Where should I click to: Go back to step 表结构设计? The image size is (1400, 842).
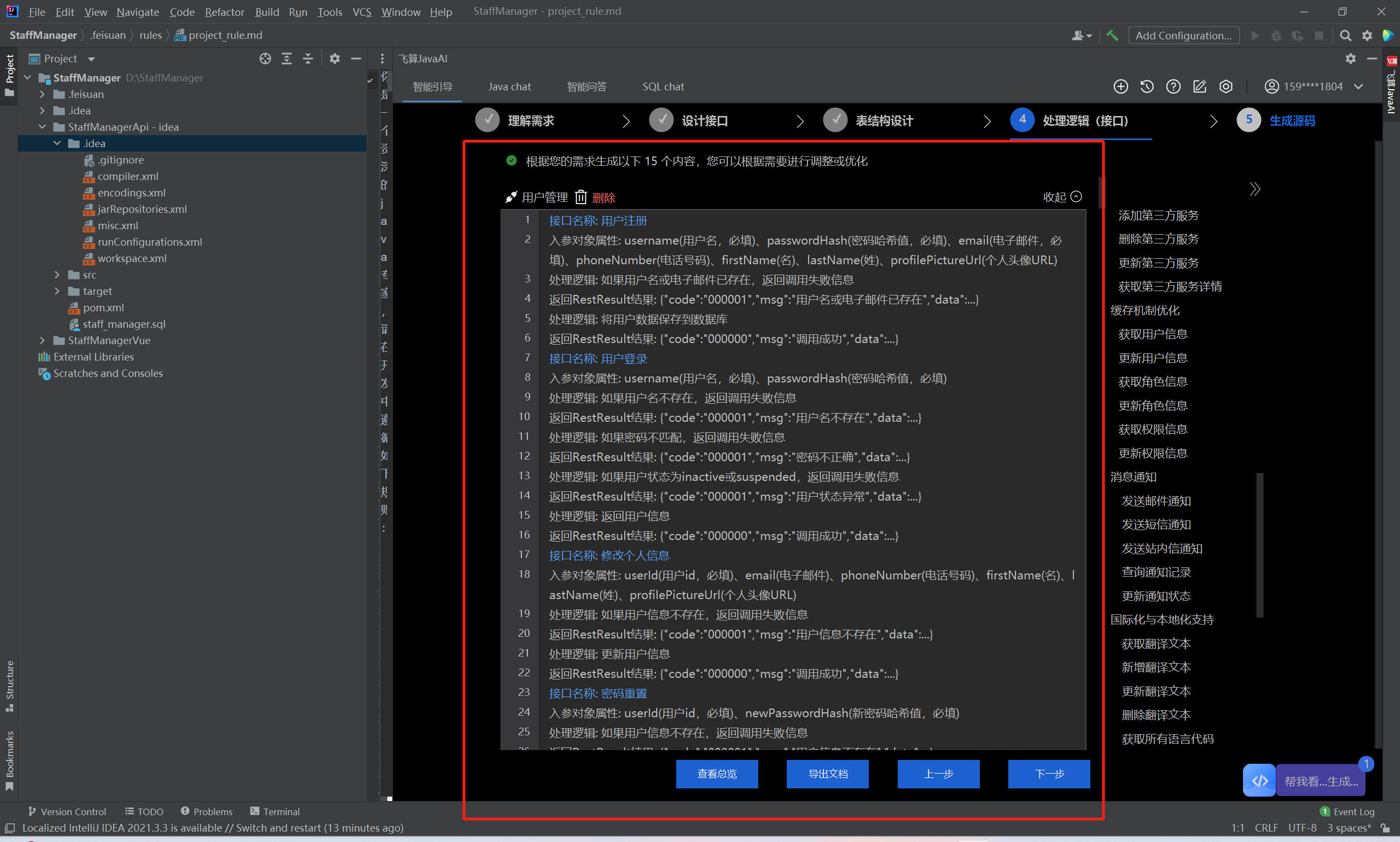click(x=868, y=120)
